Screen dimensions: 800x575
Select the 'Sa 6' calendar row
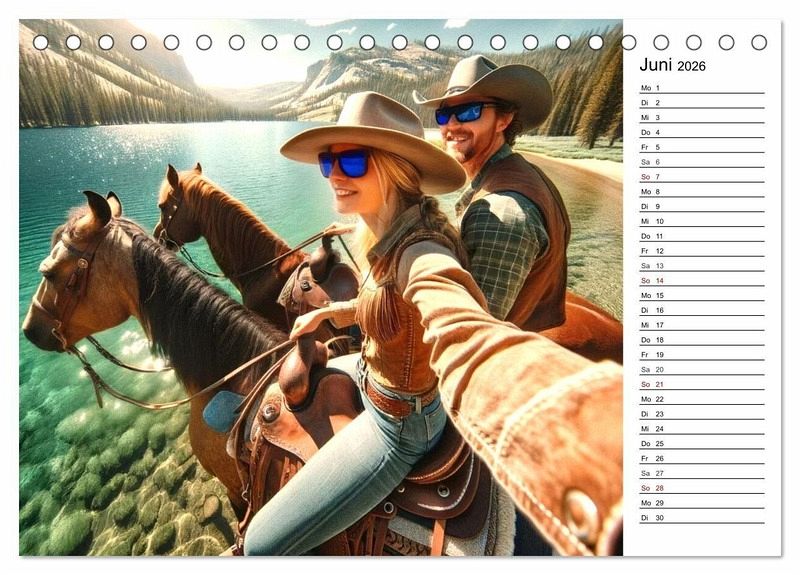702,162
